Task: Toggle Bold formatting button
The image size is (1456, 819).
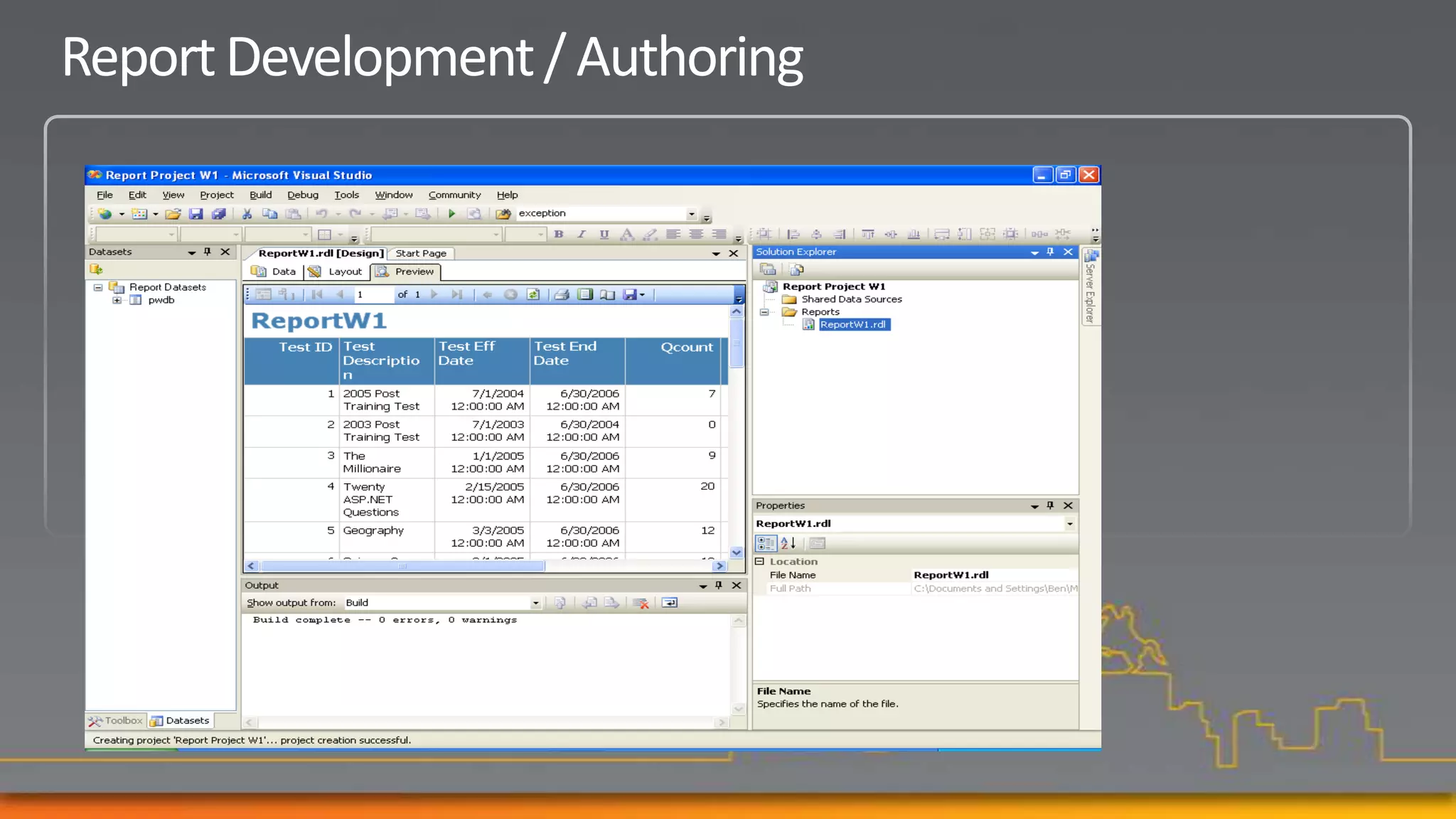Action: (559, 235)
